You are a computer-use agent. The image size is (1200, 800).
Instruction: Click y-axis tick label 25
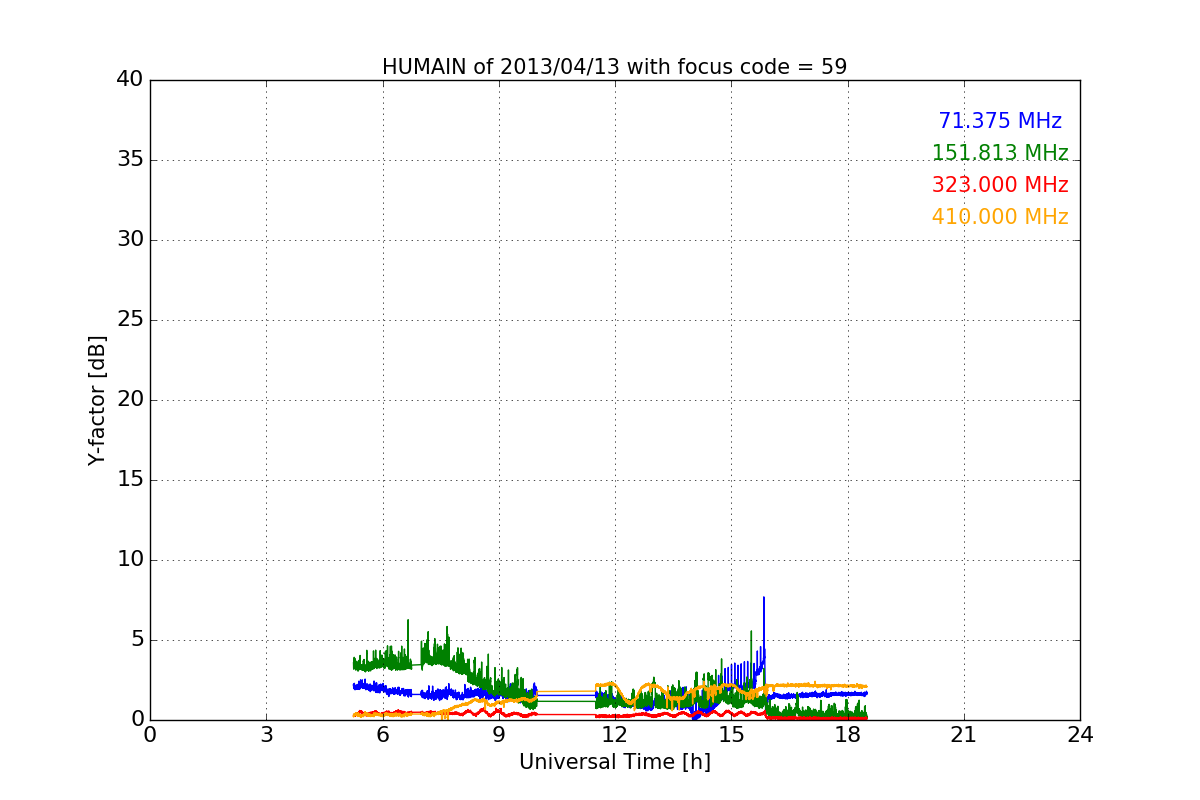coord(130,320)
